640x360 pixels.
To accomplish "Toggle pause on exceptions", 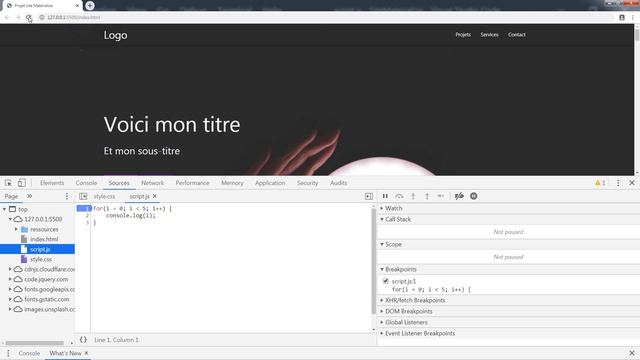I will 473,196.
